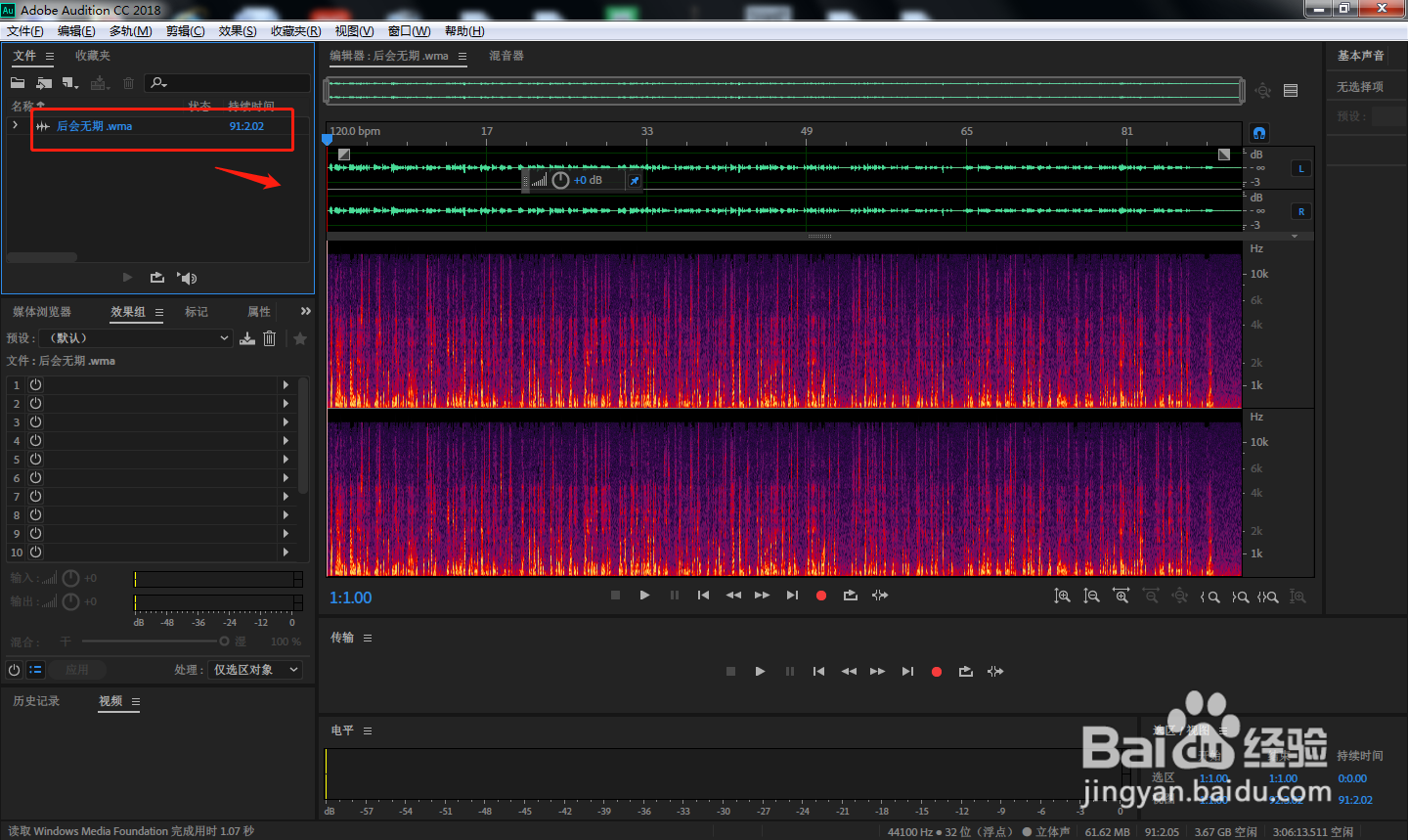Delete preset trash icon in Effects Rack

(270, 338)
